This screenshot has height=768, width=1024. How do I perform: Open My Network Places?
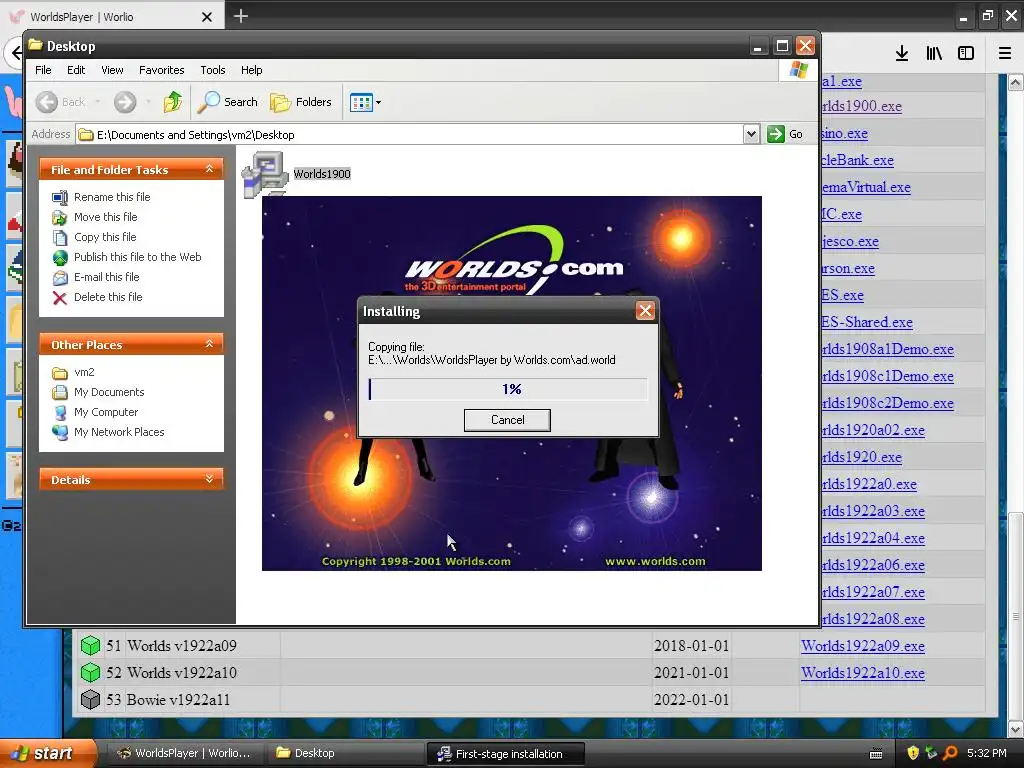(x=119, y=432)
